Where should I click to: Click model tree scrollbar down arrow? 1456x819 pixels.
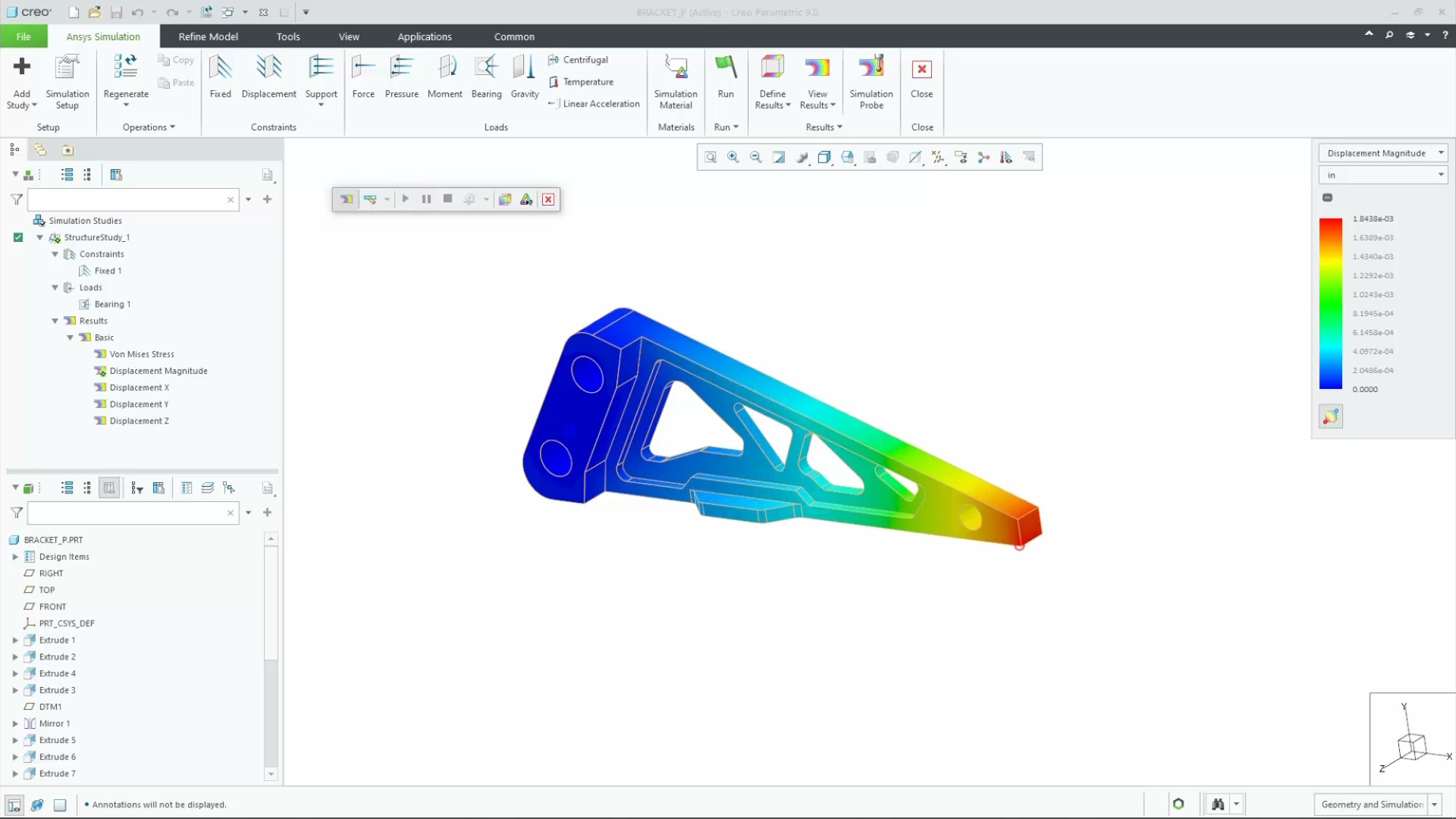click(271, 774)
